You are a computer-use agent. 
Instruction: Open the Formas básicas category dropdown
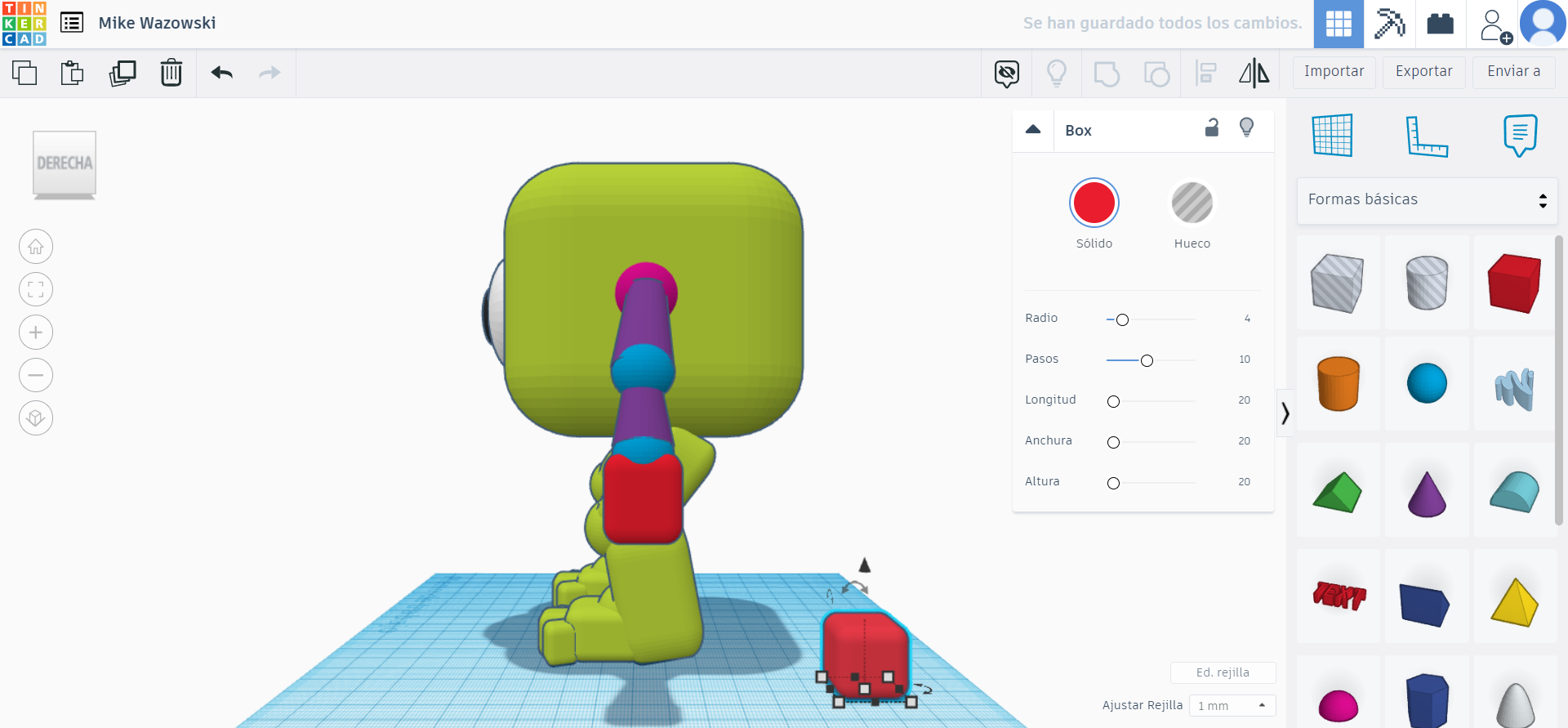click(1428, 200)
